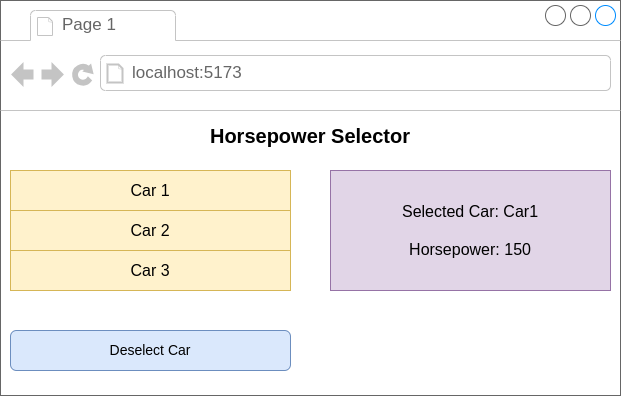
Task: Select Car 3 from the list
Action: [150, 270]
